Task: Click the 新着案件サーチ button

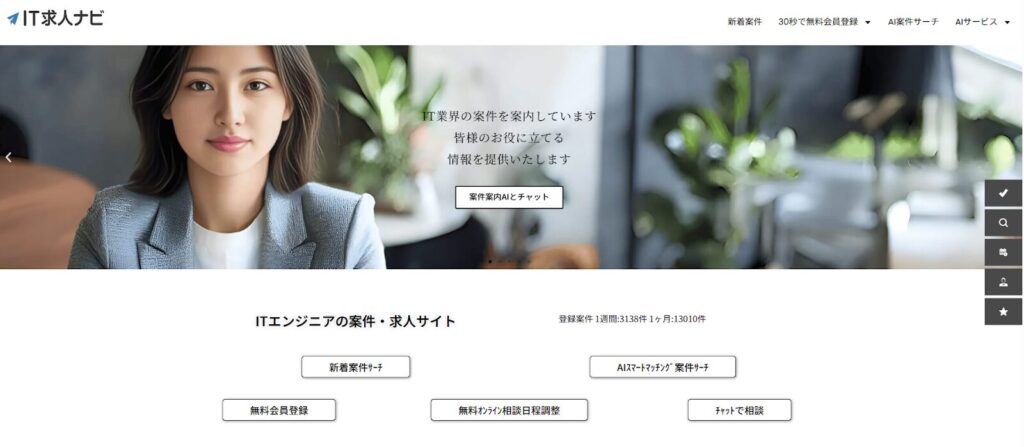Action: [x=355, y=367]
